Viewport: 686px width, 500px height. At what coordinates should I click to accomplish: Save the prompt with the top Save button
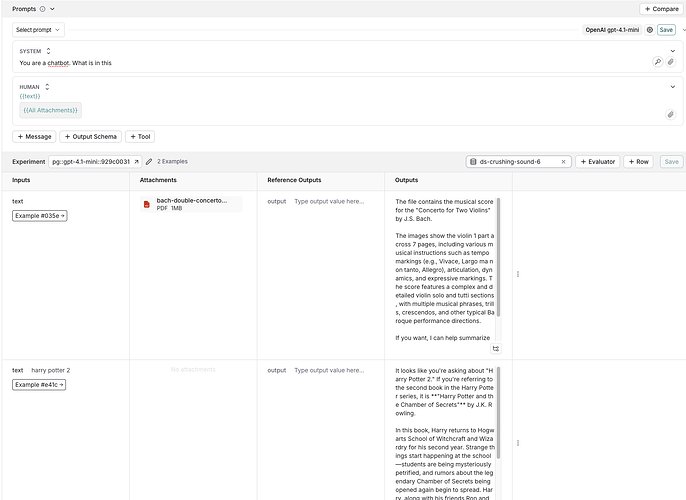pyautogui.click(x=666, y=30)
